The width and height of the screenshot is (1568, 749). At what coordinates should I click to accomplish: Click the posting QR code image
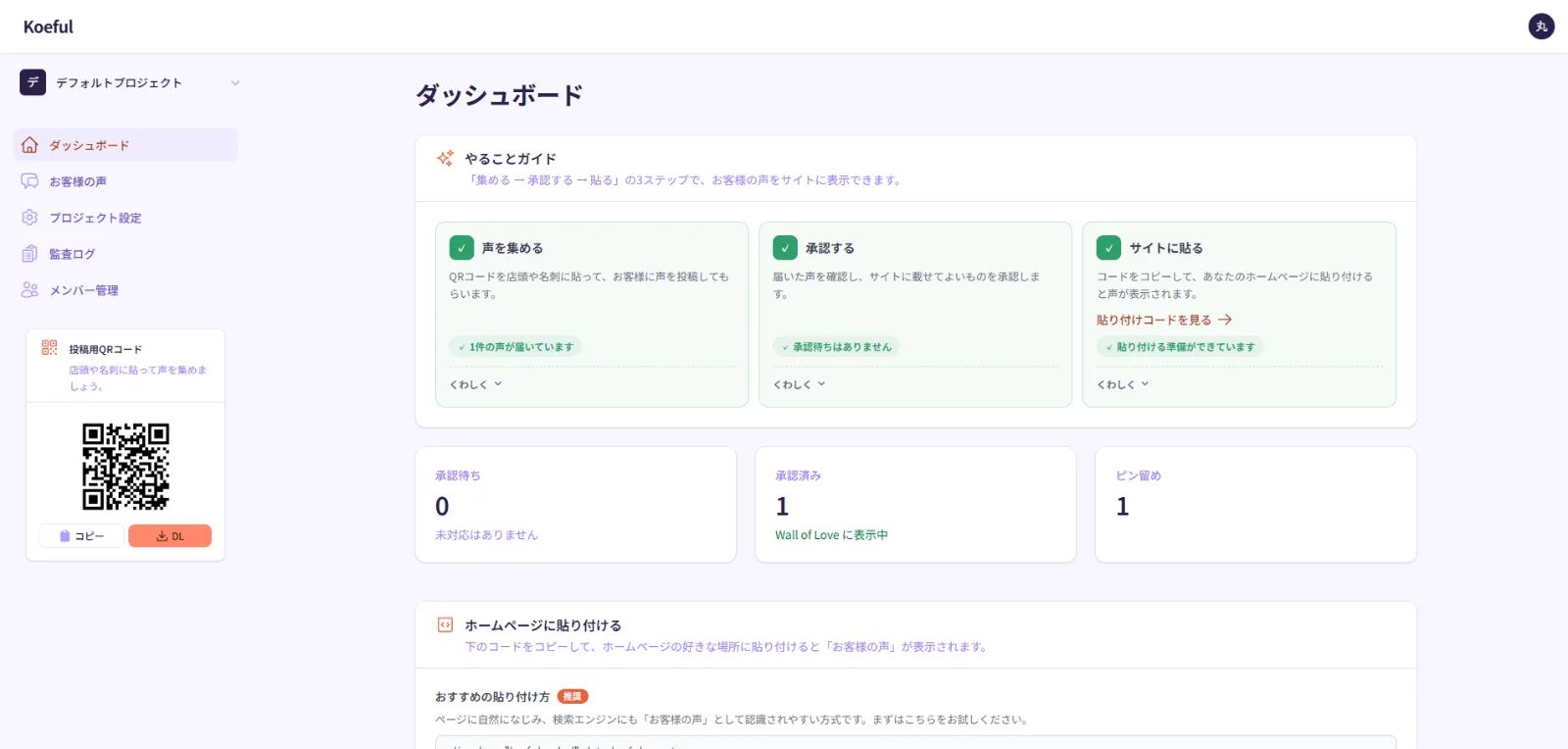point(125,467)
